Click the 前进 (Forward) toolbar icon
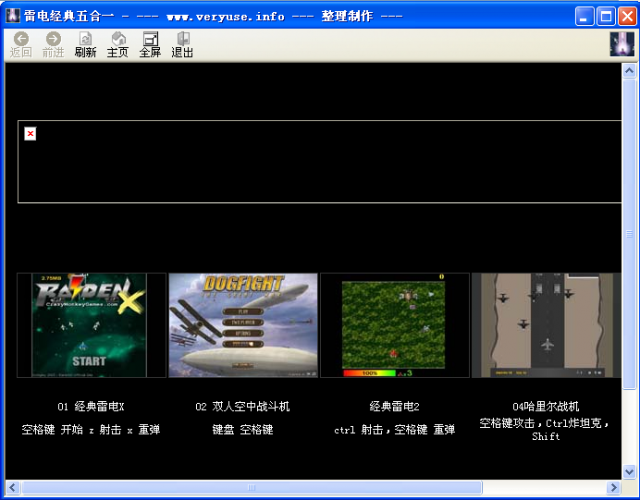 tap(53, 44)
